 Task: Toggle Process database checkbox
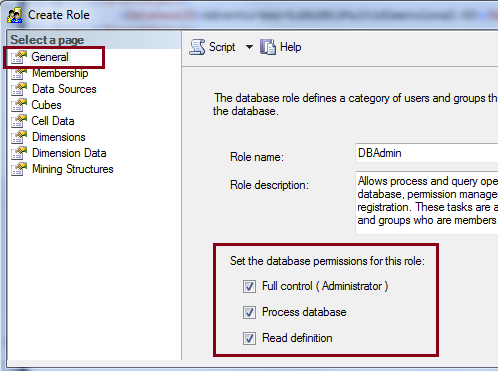(249, 312)
